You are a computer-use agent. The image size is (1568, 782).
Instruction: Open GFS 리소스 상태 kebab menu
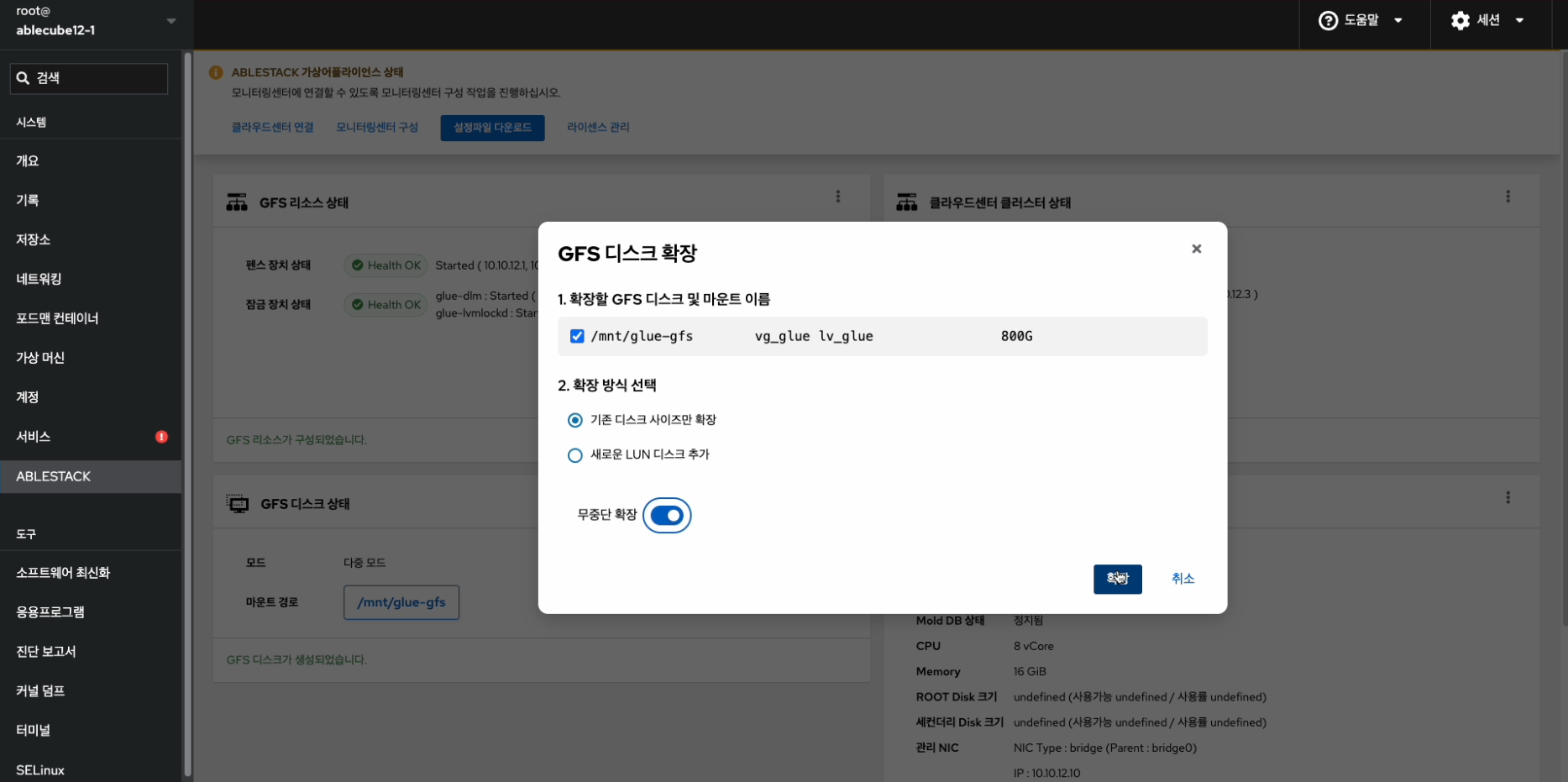pos(837,197)
